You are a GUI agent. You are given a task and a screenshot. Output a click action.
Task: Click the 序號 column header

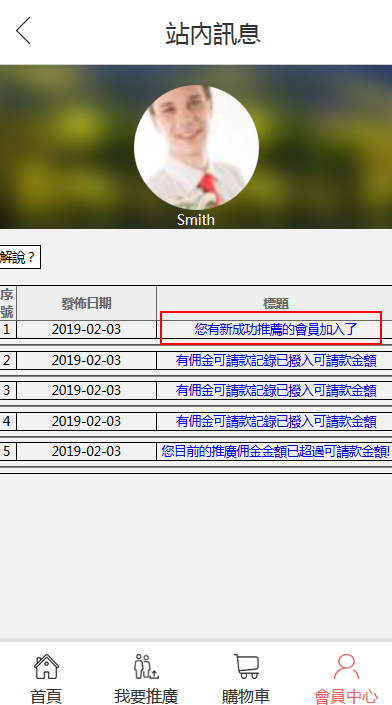[x=7, y=303]
